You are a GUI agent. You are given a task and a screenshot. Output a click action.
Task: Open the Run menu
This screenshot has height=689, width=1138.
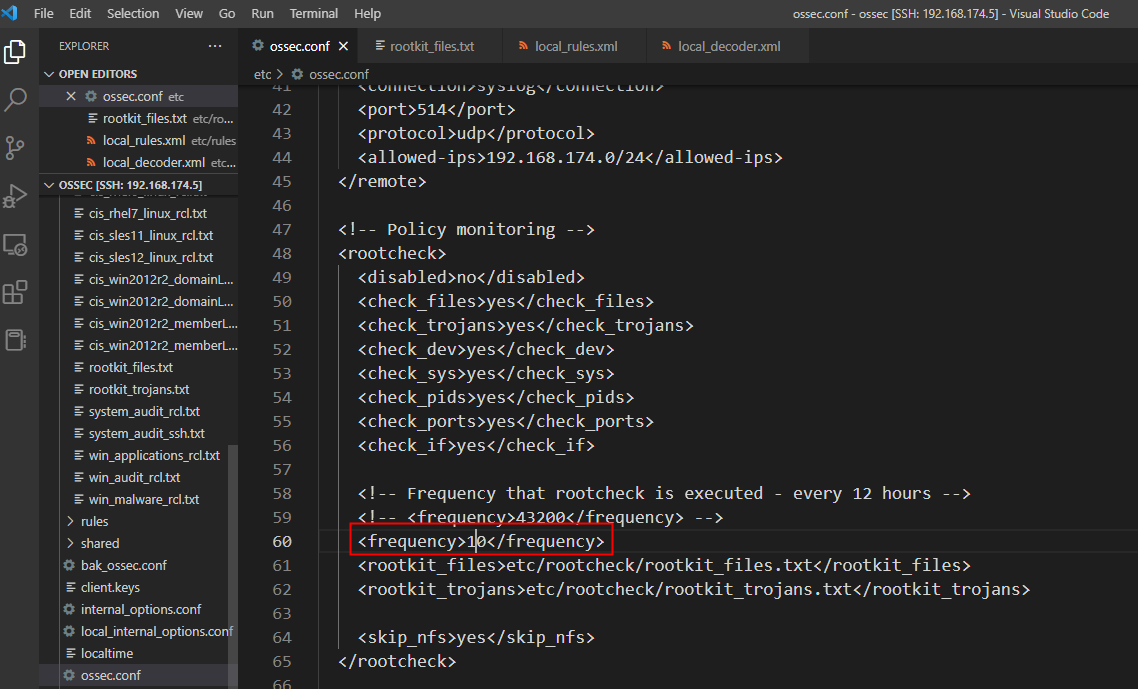[x=262, y=13]
